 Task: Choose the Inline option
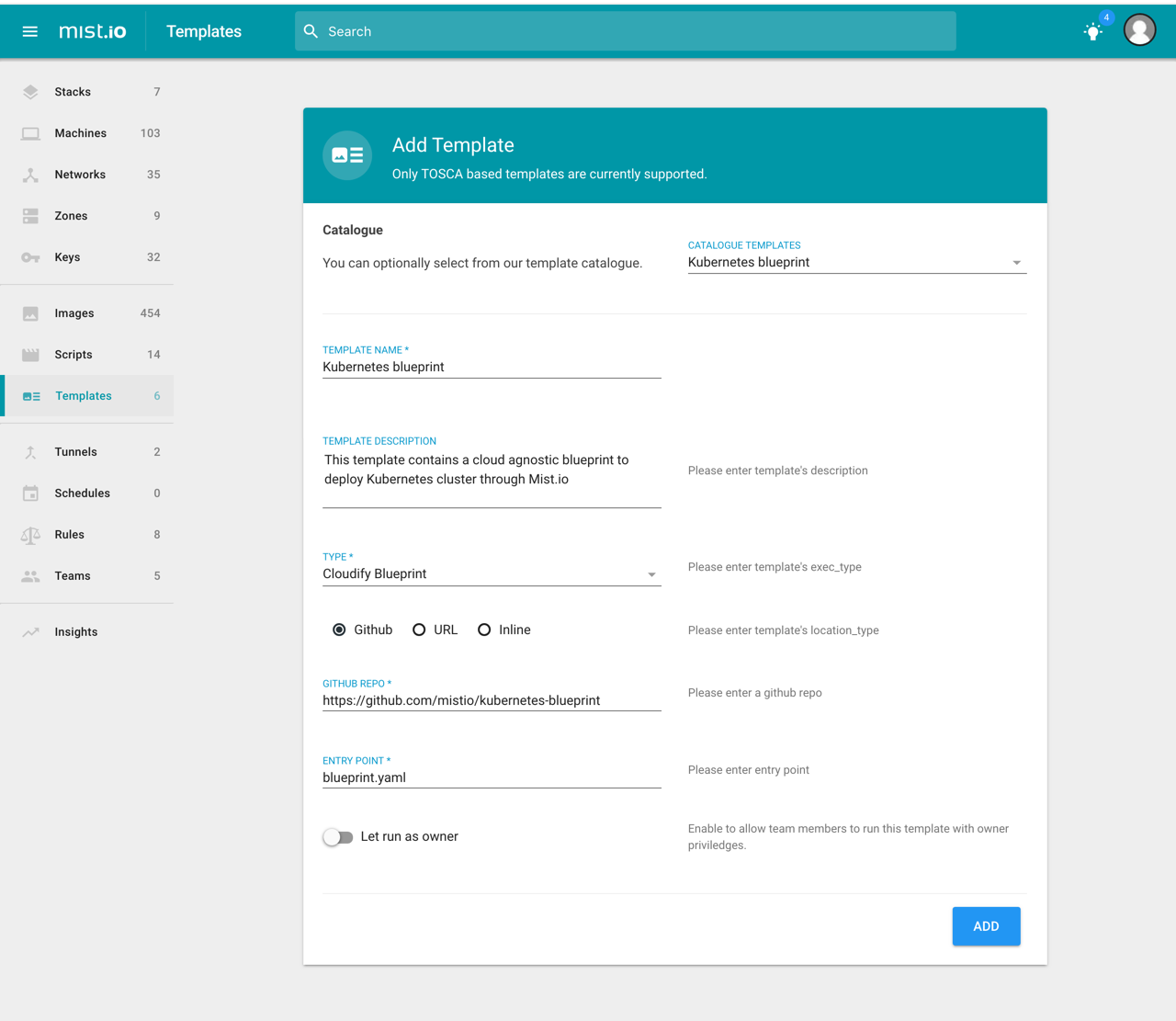pyautogui.click(x=484, y=630)
